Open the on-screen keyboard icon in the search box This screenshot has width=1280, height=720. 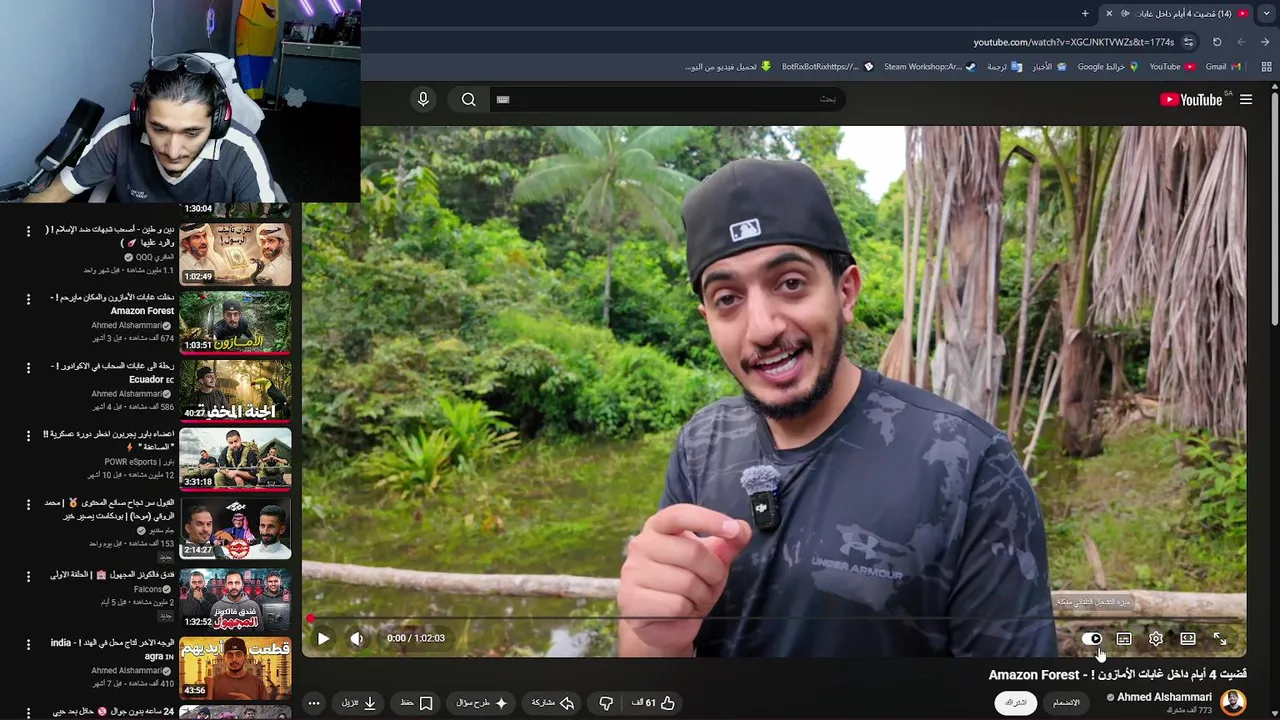[503, 99]
